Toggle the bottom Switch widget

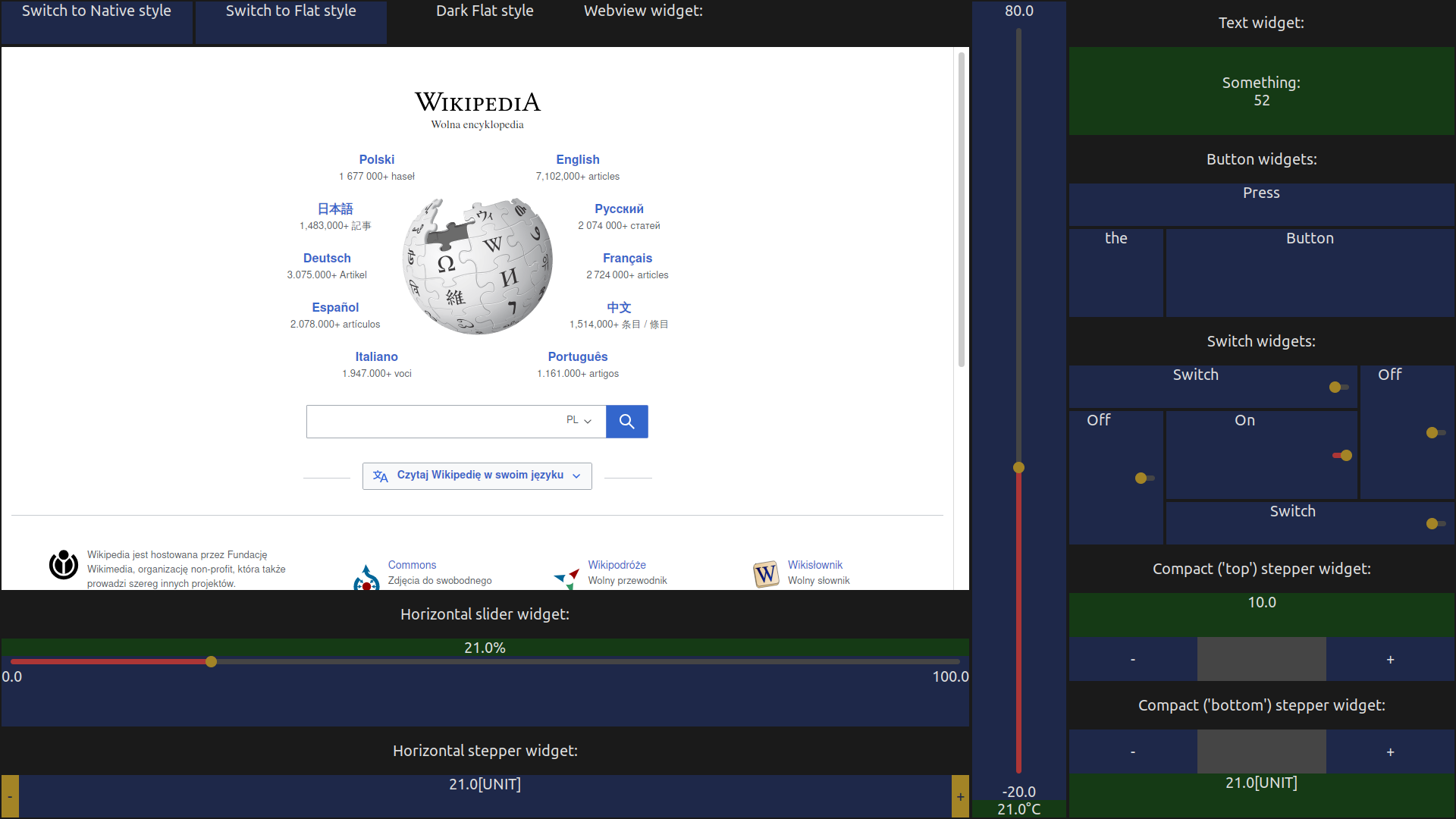1435,524
